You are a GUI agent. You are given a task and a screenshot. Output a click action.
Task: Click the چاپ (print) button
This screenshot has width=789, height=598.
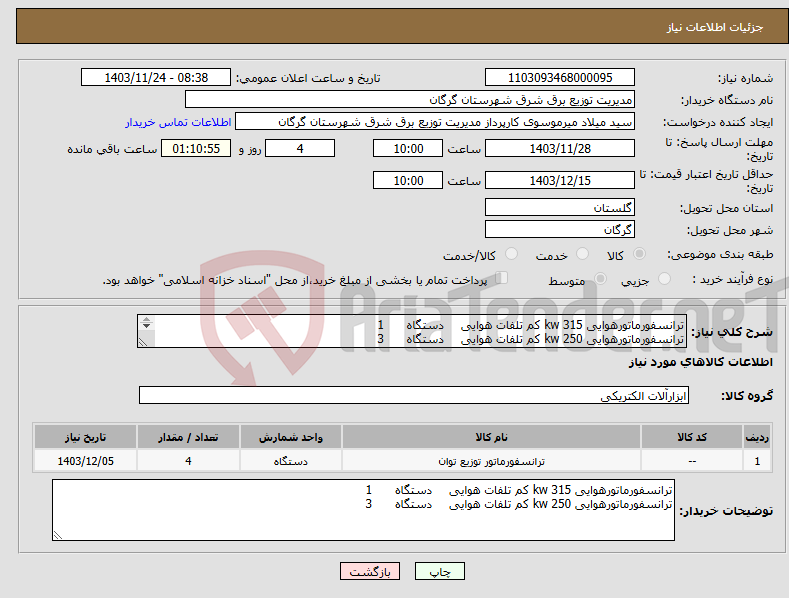click(x=439, y=571)
